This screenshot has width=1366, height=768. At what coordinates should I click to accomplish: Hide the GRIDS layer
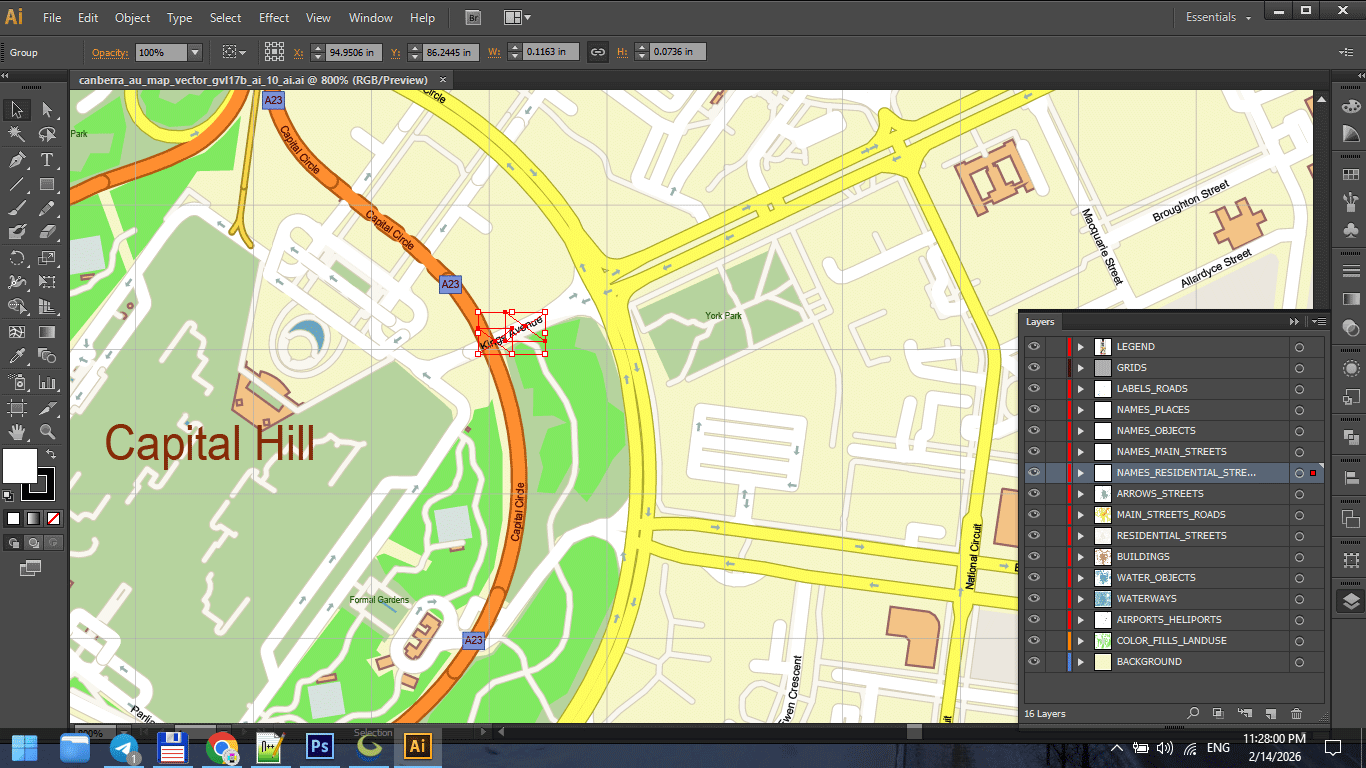[1034, 367]
